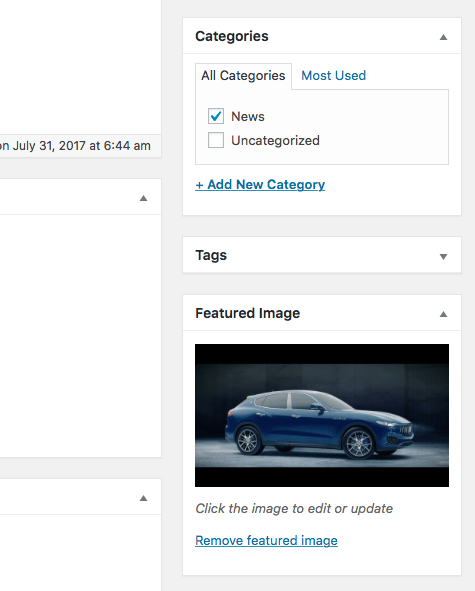Expand the Tags panel with its arrow

pyautogui.click(x=443, y=257)
